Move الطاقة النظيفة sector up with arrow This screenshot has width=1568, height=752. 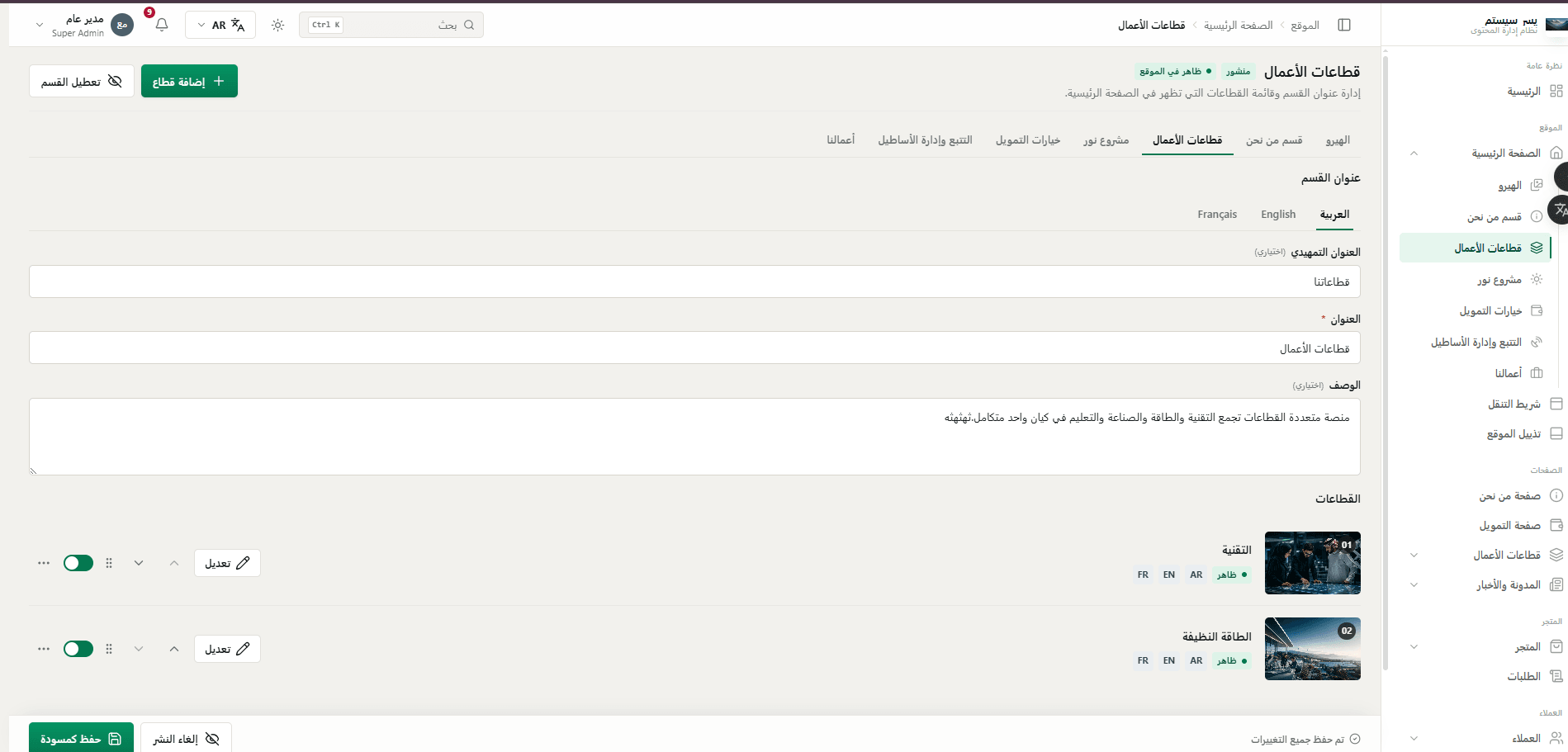tap(174, 649)
